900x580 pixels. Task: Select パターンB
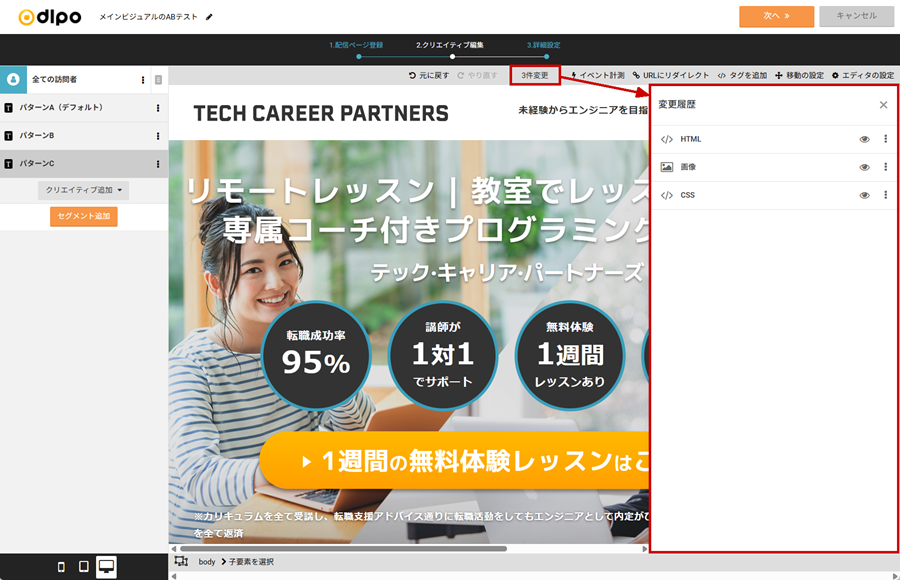click(84, 136)
